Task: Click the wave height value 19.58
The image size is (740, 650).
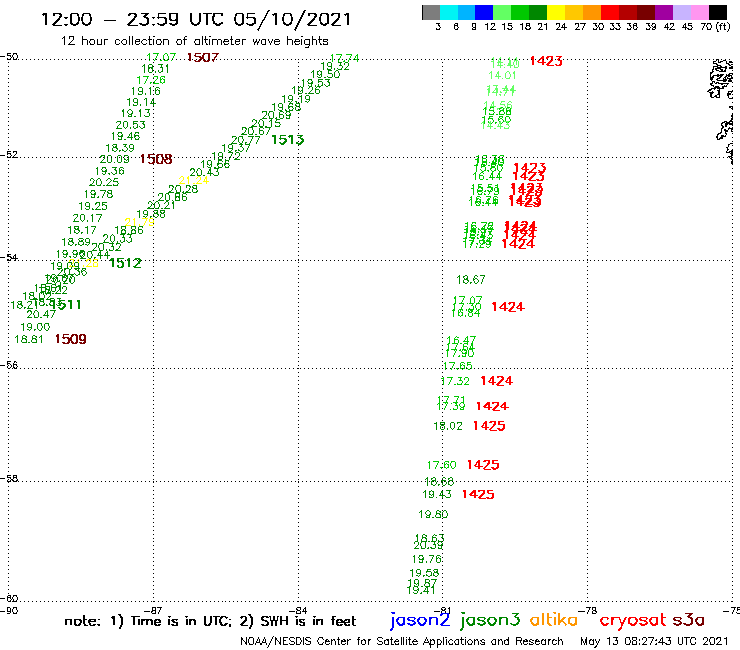Action: [424, 573]
